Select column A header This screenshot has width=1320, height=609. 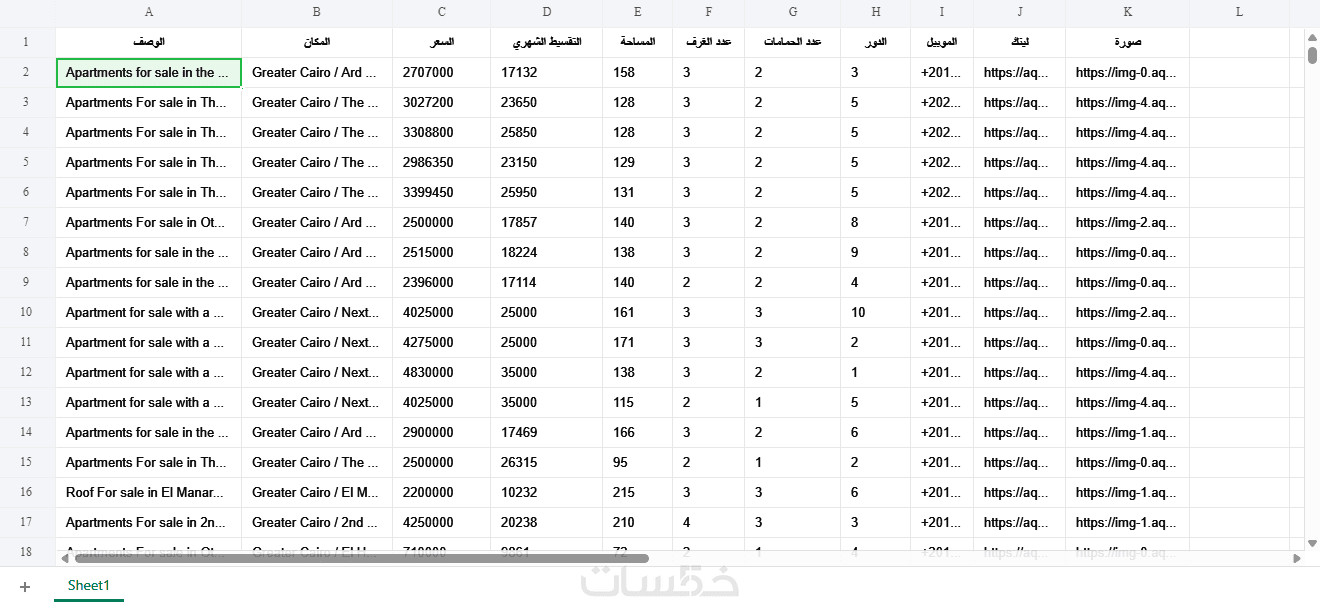149,12
